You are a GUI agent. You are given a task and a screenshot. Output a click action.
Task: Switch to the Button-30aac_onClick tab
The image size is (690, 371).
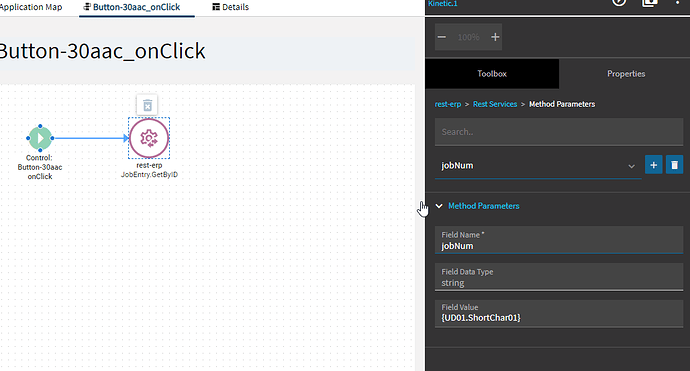pos(136,7)
